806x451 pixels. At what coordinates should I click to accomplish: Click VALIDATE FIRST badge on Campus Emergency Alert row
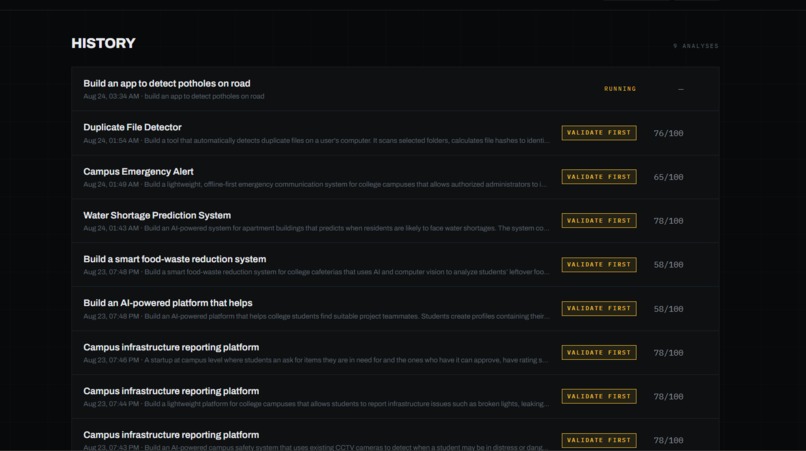[x=599, y=177]
